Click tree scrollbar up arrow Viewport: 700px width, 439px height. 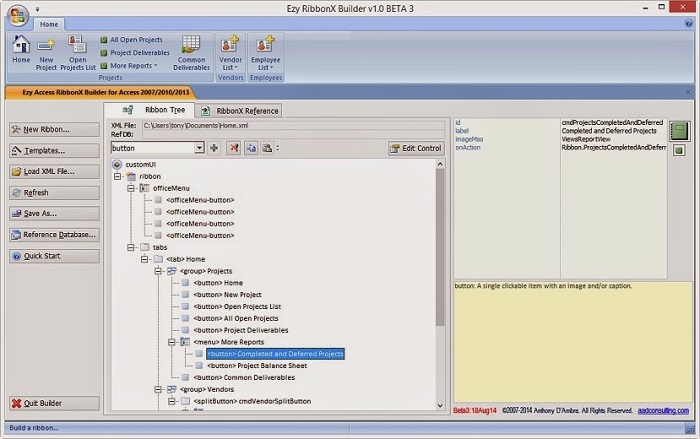(x=440, y=164)
